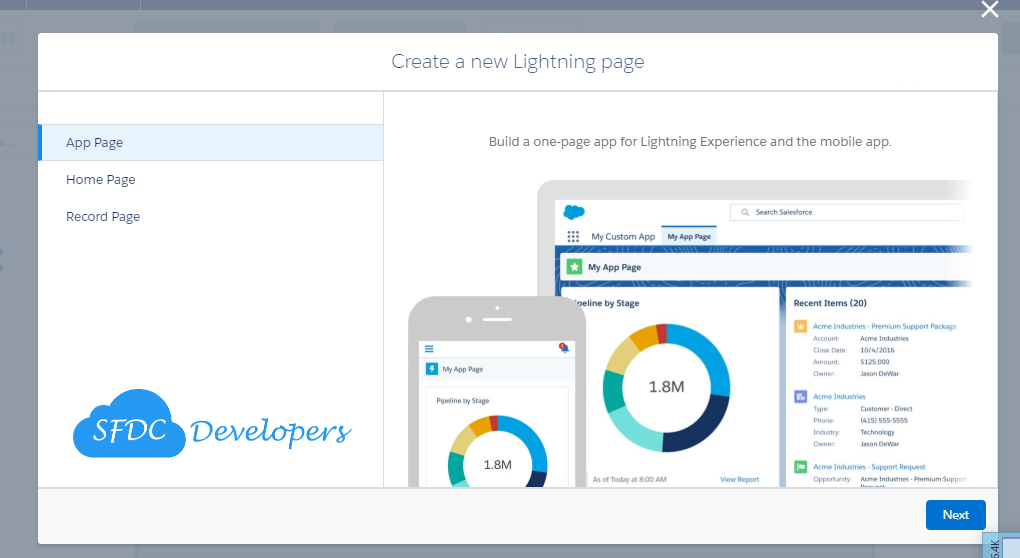Click the dark navy segment of desktop donut chart
Screen dimensions: 1020x558
tap(696, 425)
